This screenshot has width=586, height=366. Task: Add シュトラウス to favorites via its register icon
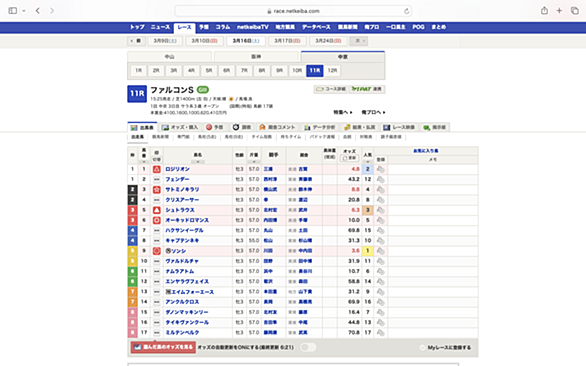[380, 210]
